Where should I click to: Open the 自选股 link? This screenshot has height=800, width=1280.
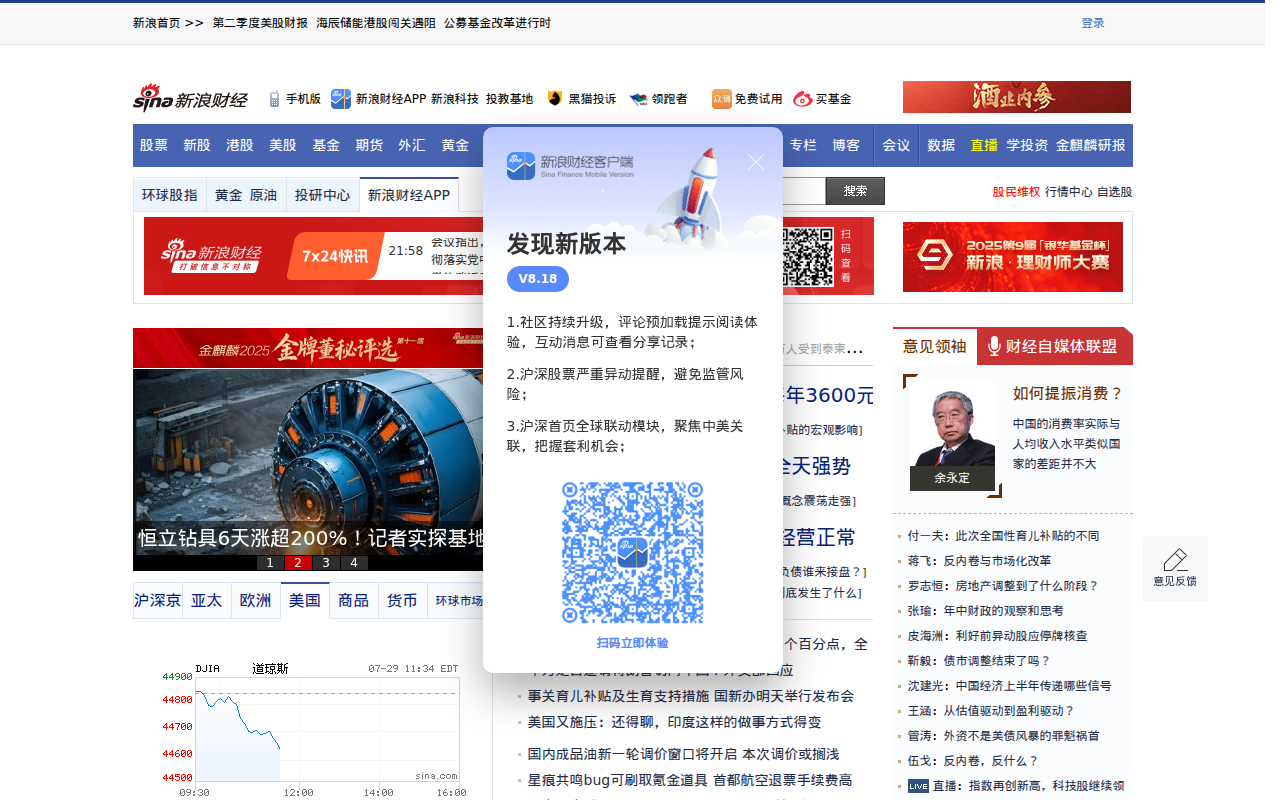coord(1115,192)
